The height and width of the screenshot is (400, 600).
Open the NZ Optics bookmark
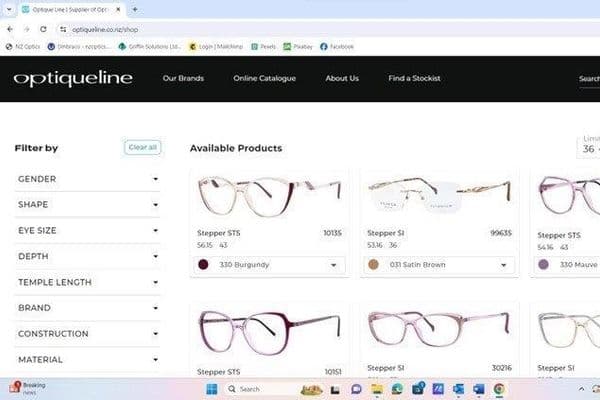point(23,47)
